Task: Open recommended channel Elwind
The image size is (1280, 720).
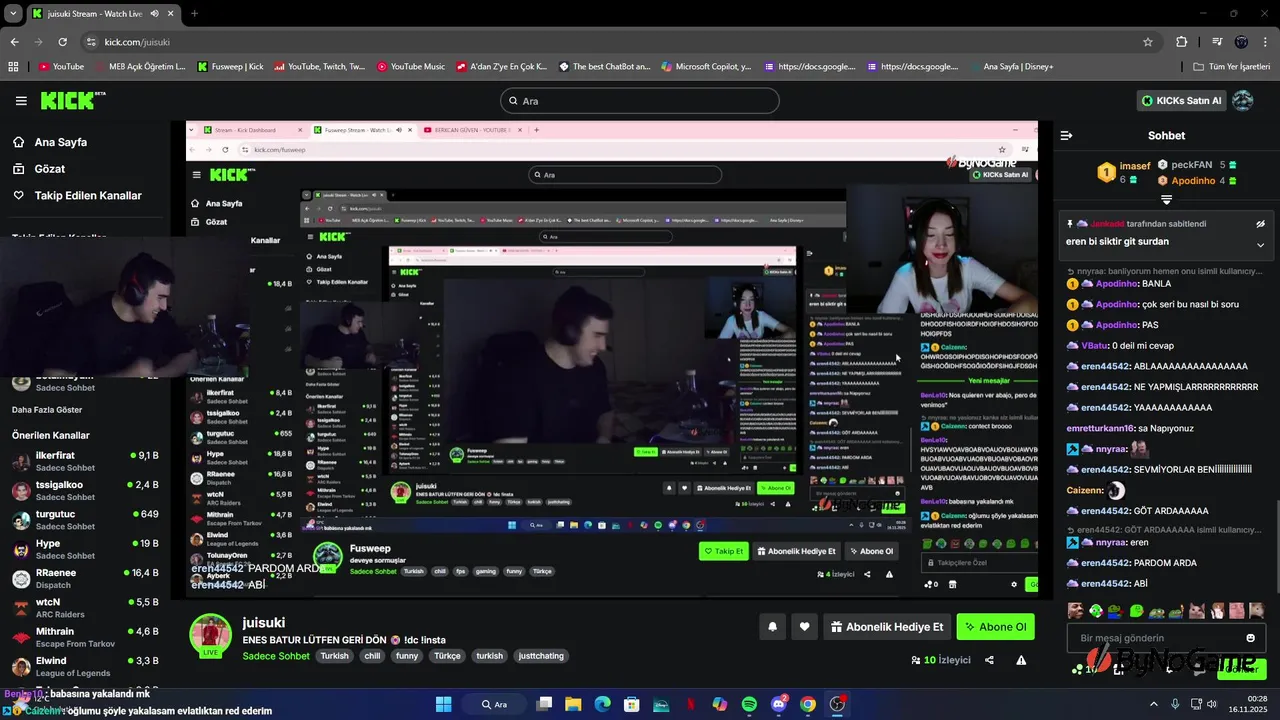Action: coord(85,666)
